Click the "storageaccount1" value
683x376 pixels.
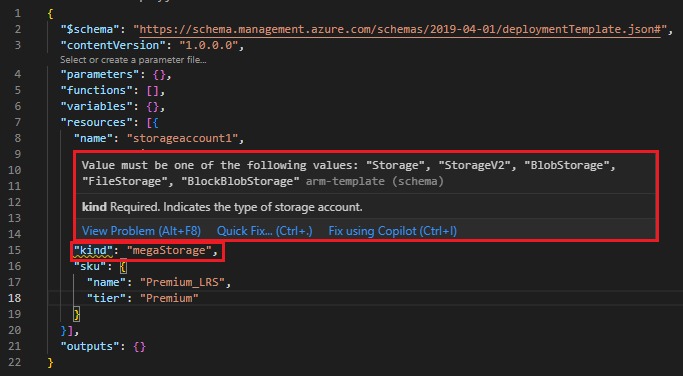[182, 139]
